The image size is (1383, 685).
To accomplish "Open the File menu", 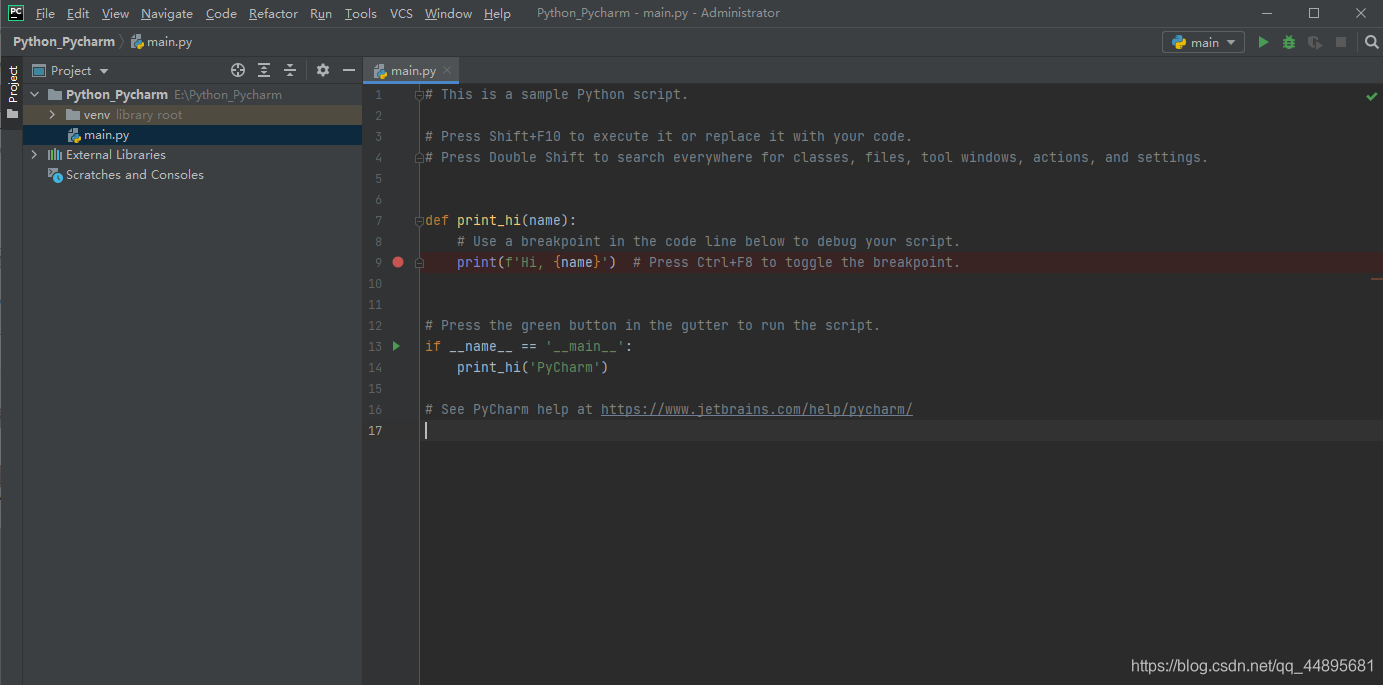I will (x=45, y=13).
